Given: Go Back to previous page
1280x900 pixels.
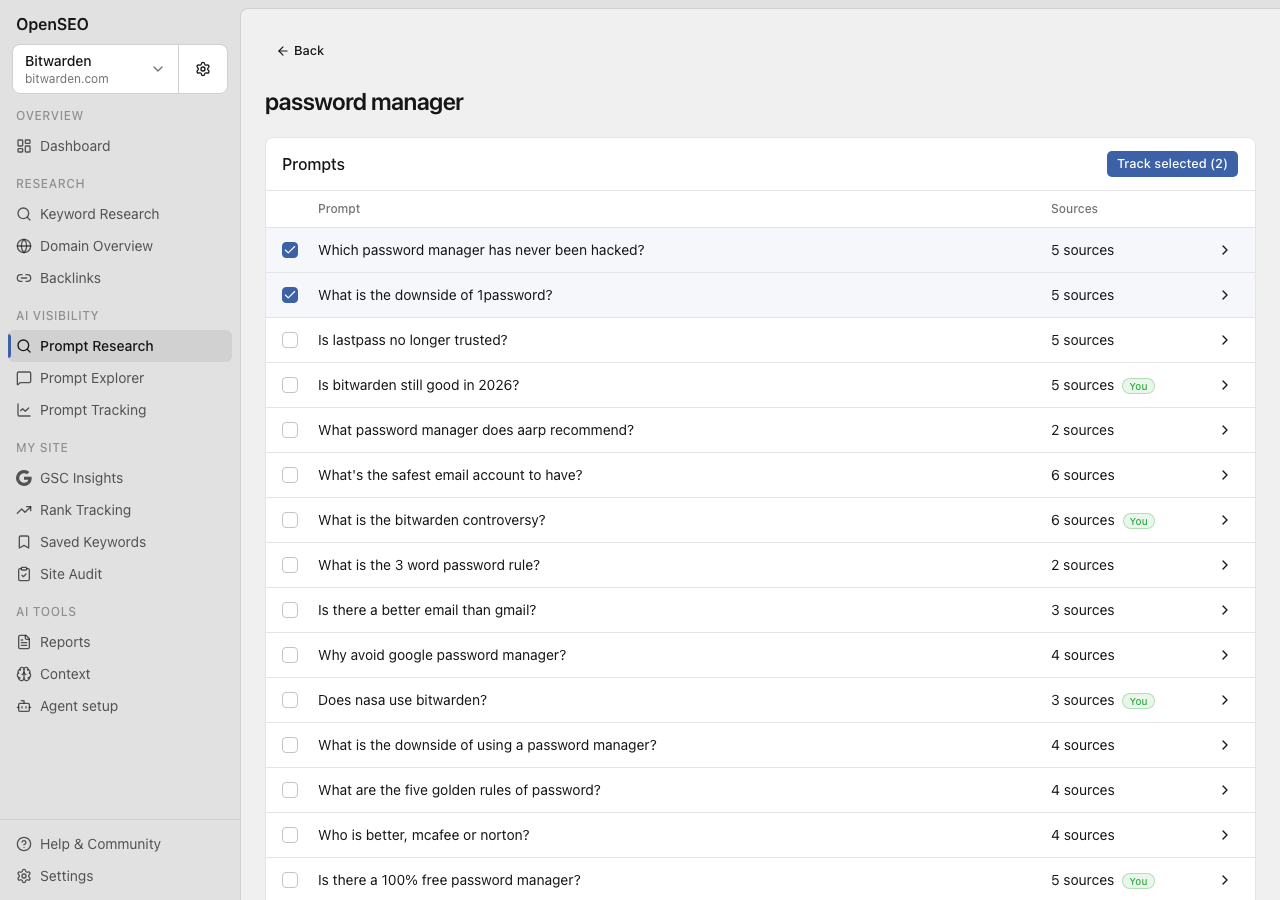Looking at the screenshot, I should [300, 51].
